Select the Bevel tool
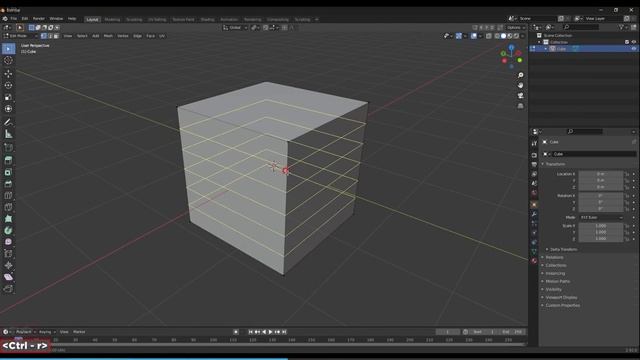The height and width of the screenshot is (360, 640). click(x=8, y=184)
